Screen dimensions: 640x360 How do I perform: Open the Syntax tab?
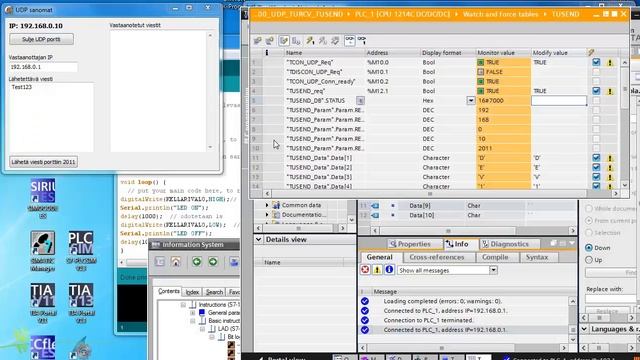(x=537, y=257)
